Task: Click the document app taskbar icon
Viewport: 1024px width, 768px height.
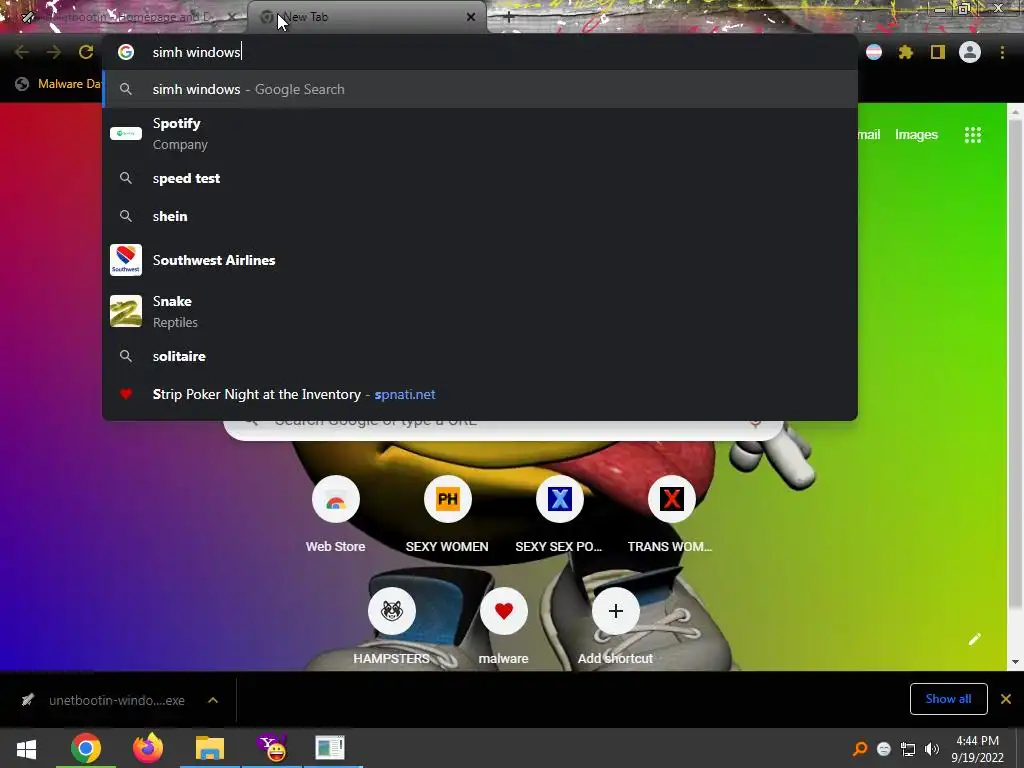Action: point(330,748)
